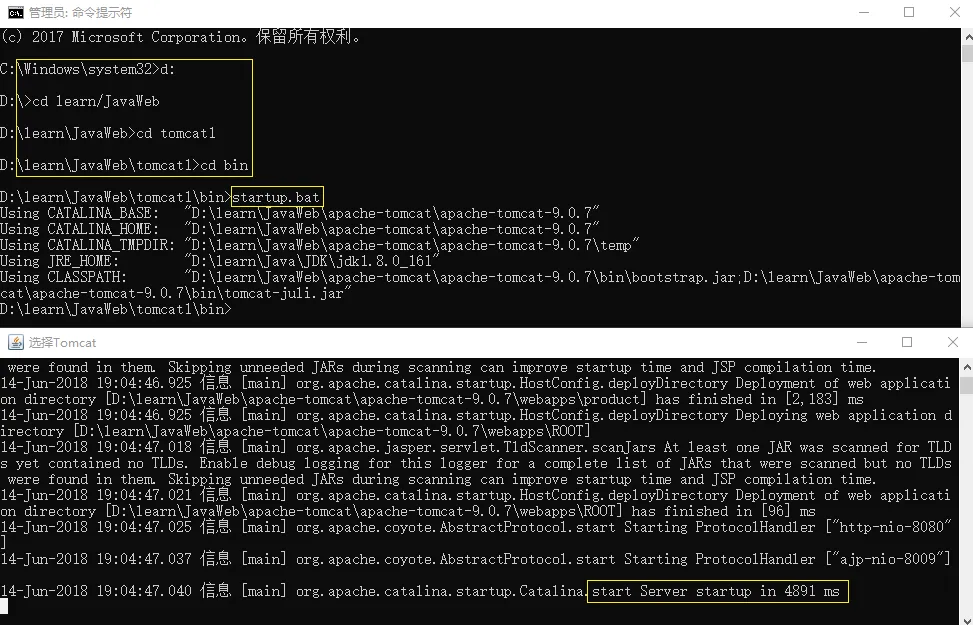Click the Using JRE_HOME line
The width and height of the screenshot is (973, 625).
pyautogui.click(x=220, y=261)
